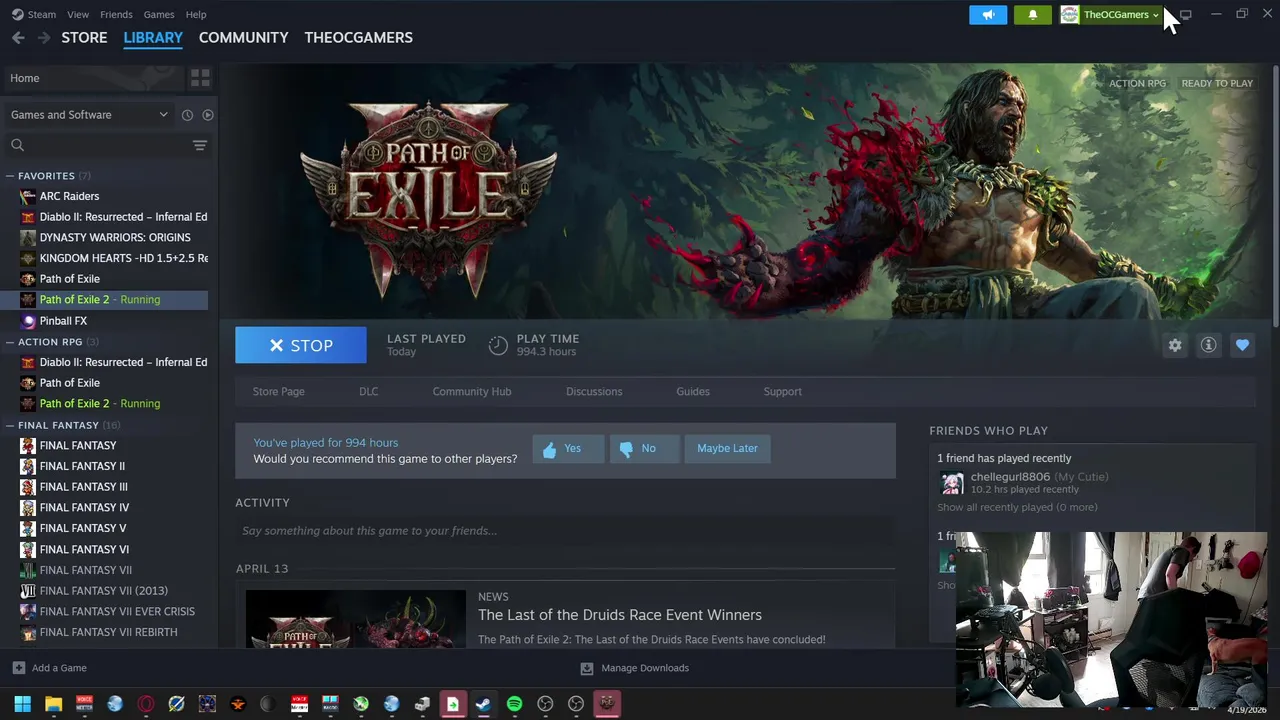Screen dimensions: 1280x720
Task: Stop the running Path of Exile 2
Action: tap(301, 345)
